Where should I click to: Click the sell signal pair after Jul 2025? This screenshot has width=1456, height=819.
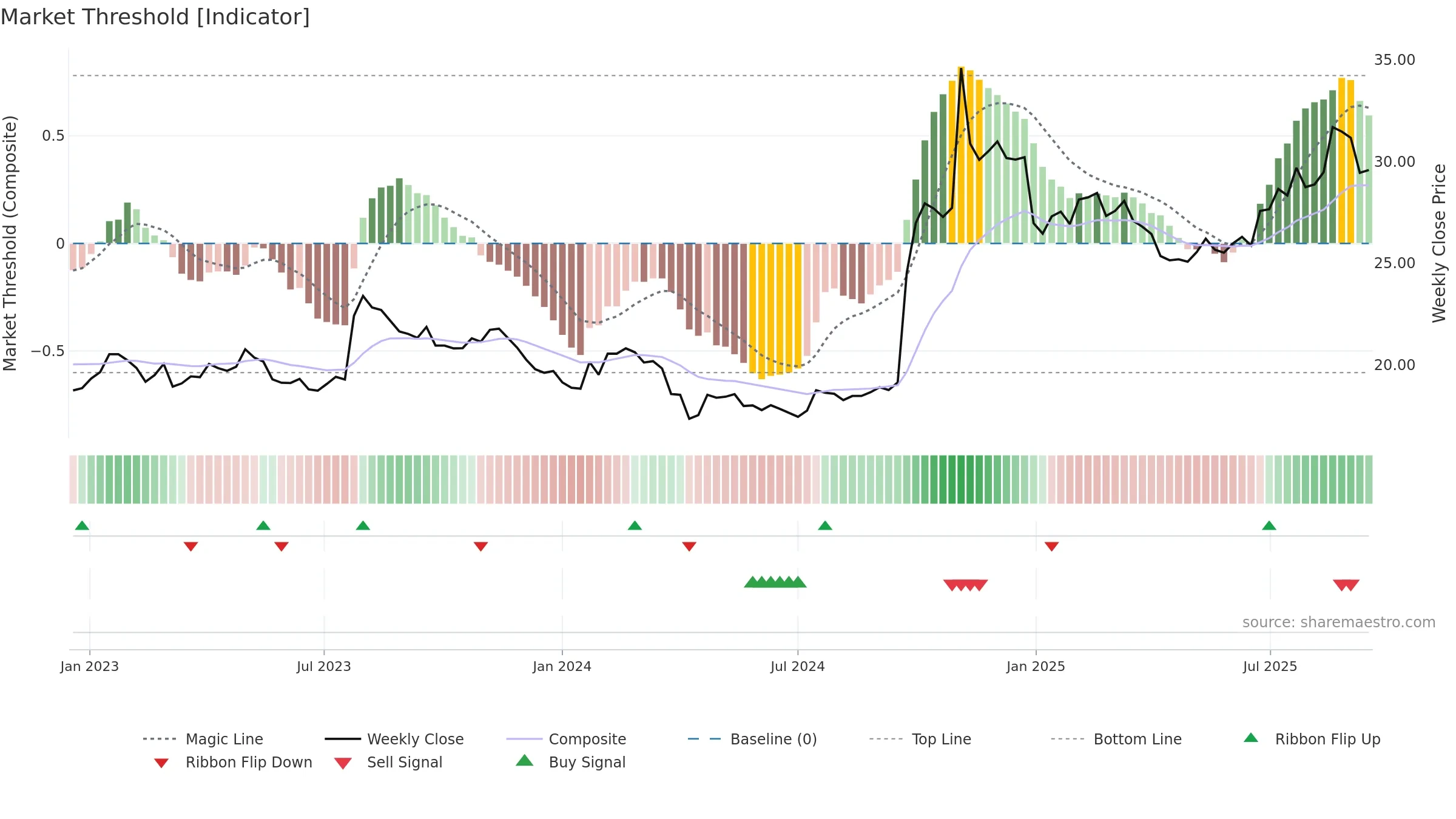1346,585
